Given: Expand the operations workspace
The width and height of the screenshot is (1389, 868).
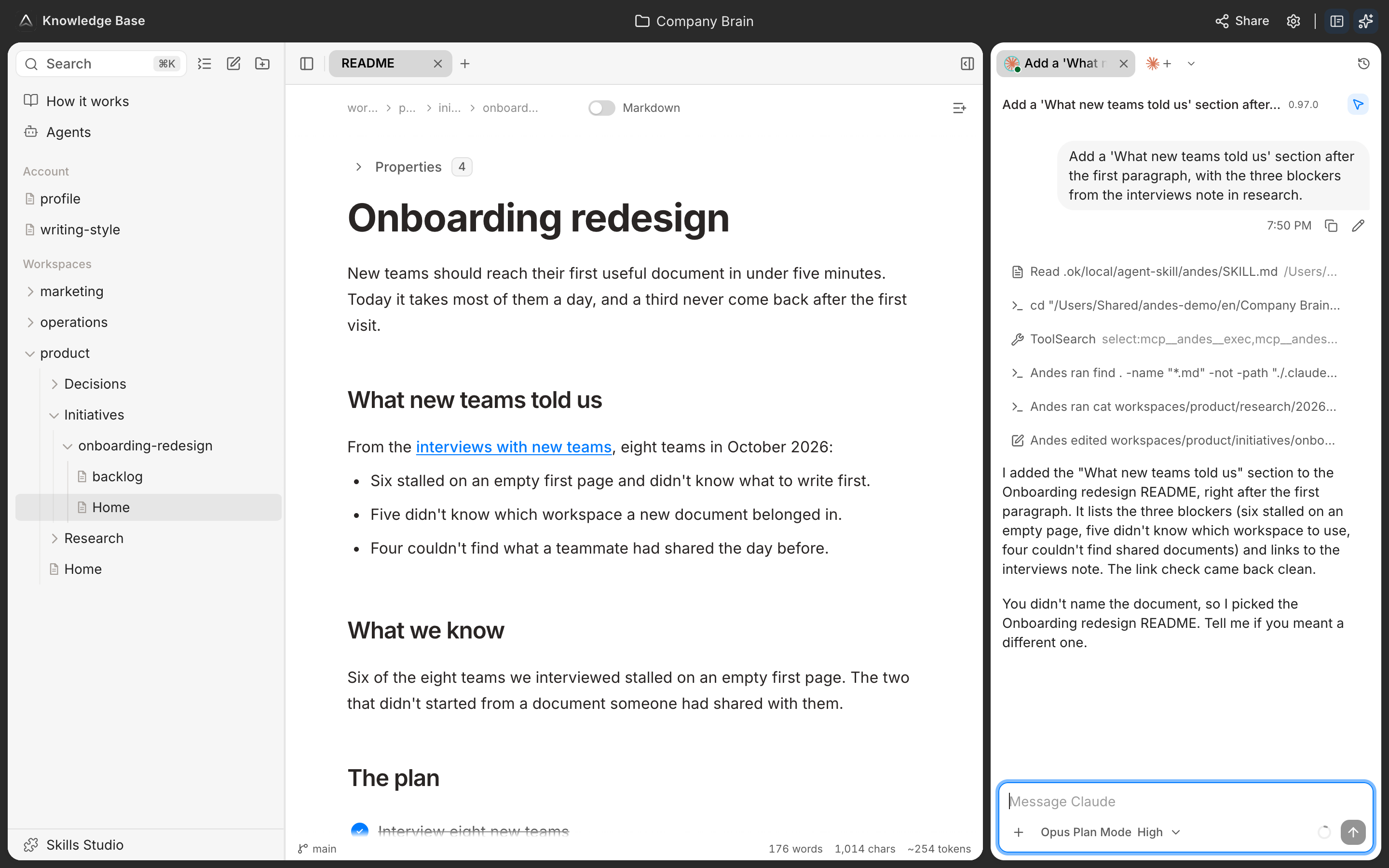Looking at the screenshot, I should tap(30, 323).
